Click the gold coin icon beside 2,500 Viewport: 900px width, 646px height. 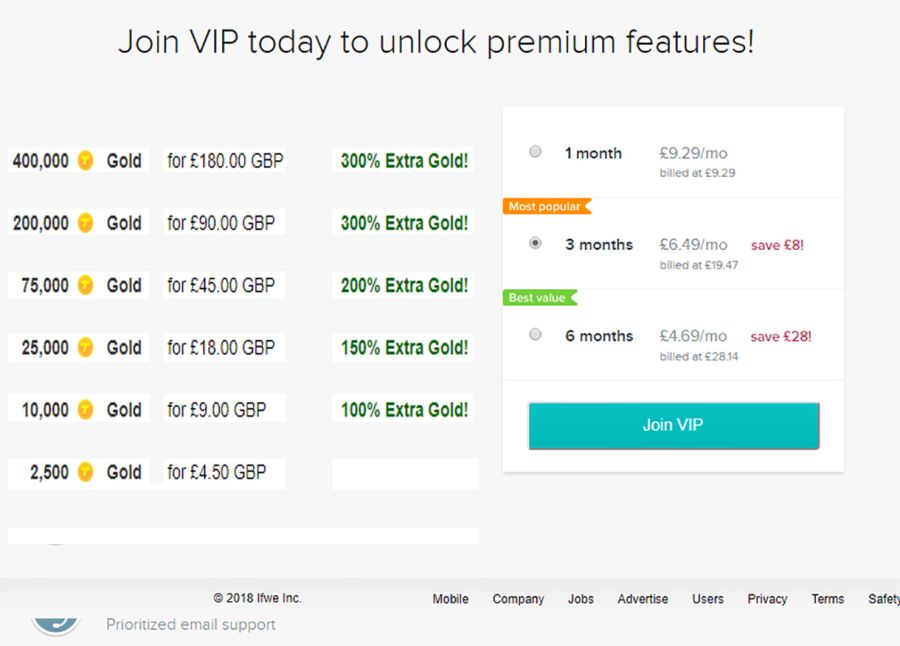pyautogui.click(x=86, y=472)
